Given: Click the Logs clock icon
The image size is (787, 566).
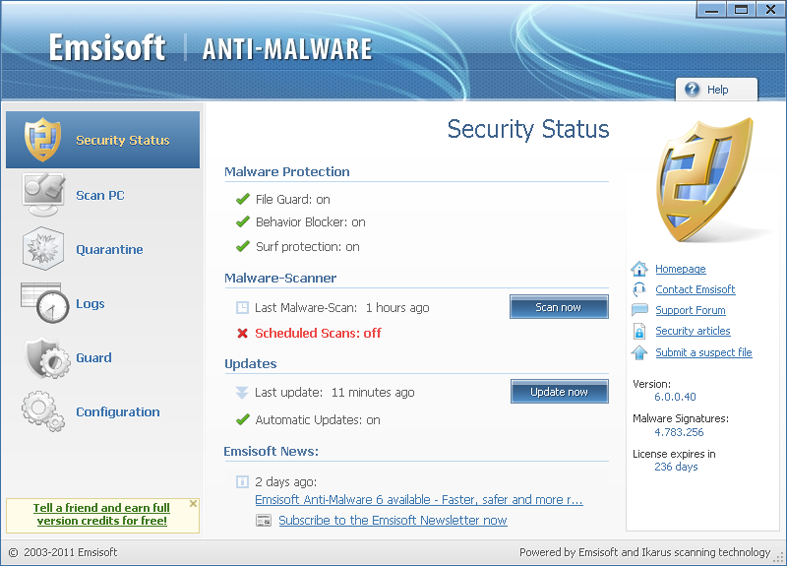Looking at the screenshot, I should click(x=43, y=303).
